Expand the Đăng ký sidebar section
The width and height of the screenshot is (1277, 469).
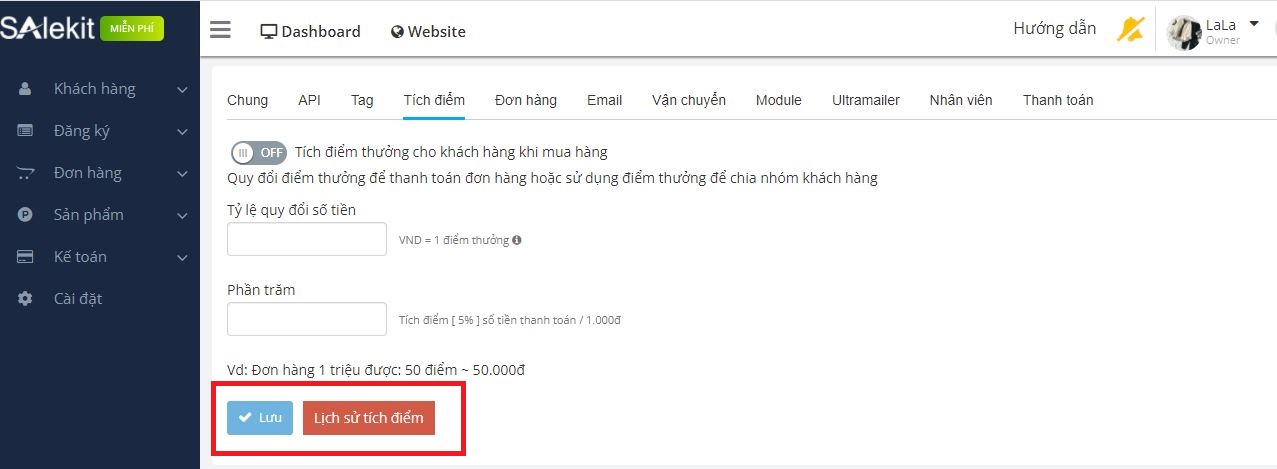(x=182, y=132)
